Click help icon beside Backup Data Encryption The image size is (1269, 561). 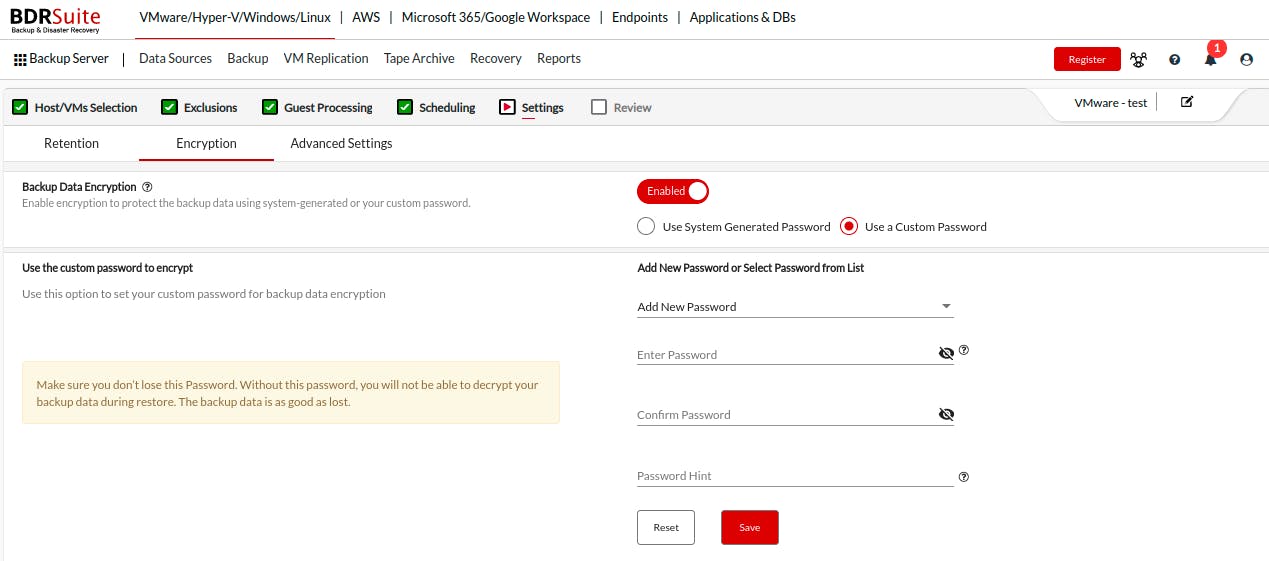pos(147,187)
